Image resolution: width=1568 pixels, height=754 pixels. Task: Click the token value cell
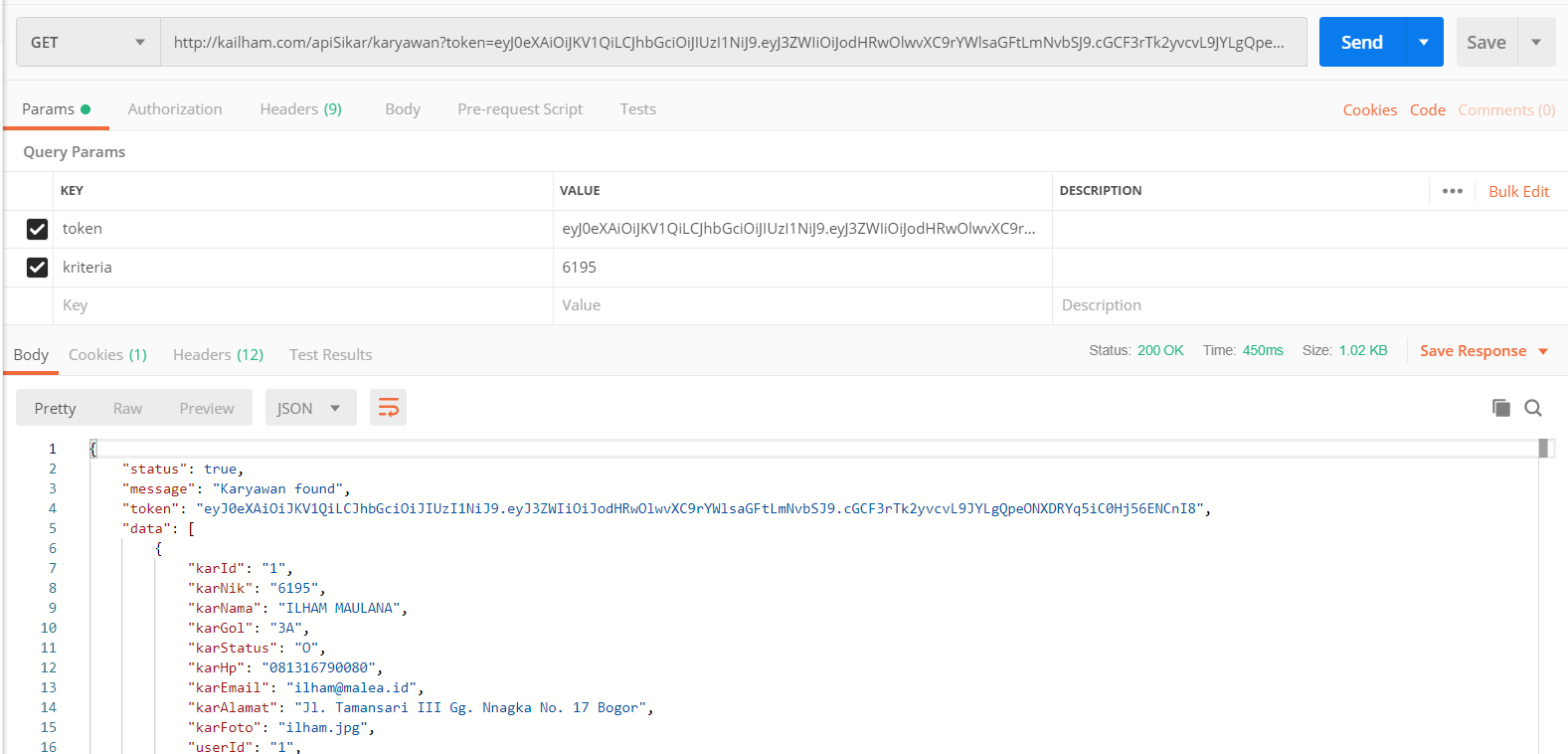[802, 229]
